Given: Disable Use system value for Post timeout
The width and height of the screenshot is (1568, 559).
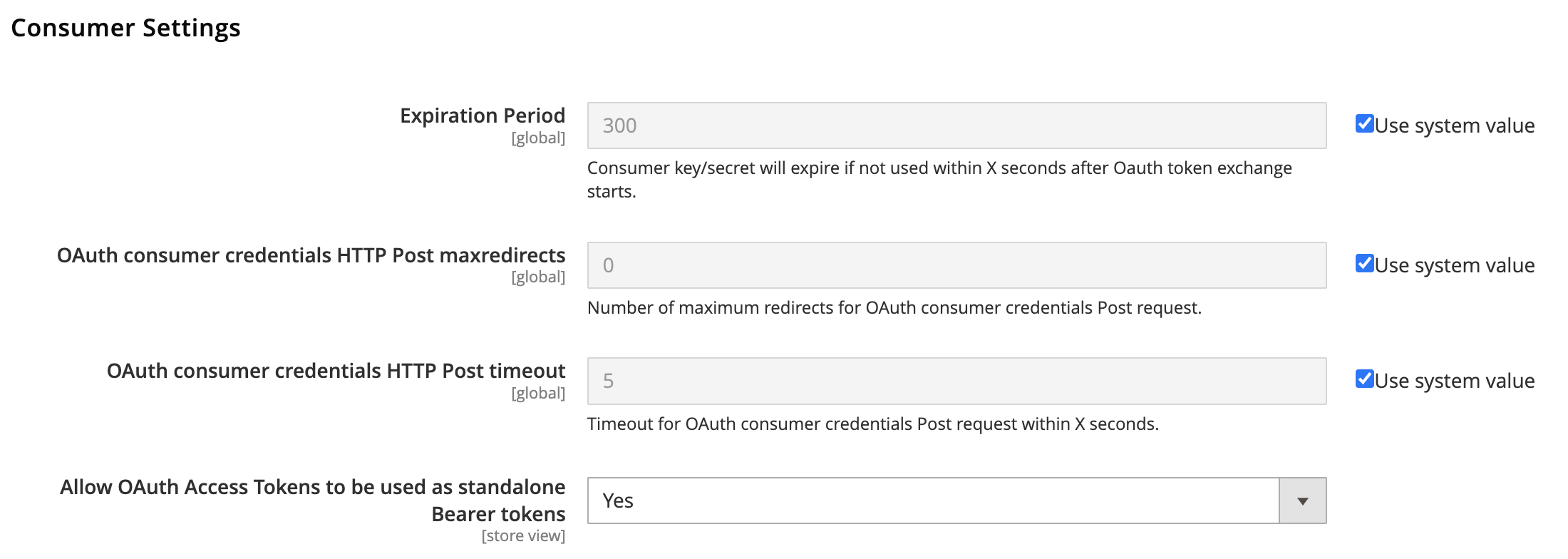Looking at the screenshot, I should (x=1364, y=379).
